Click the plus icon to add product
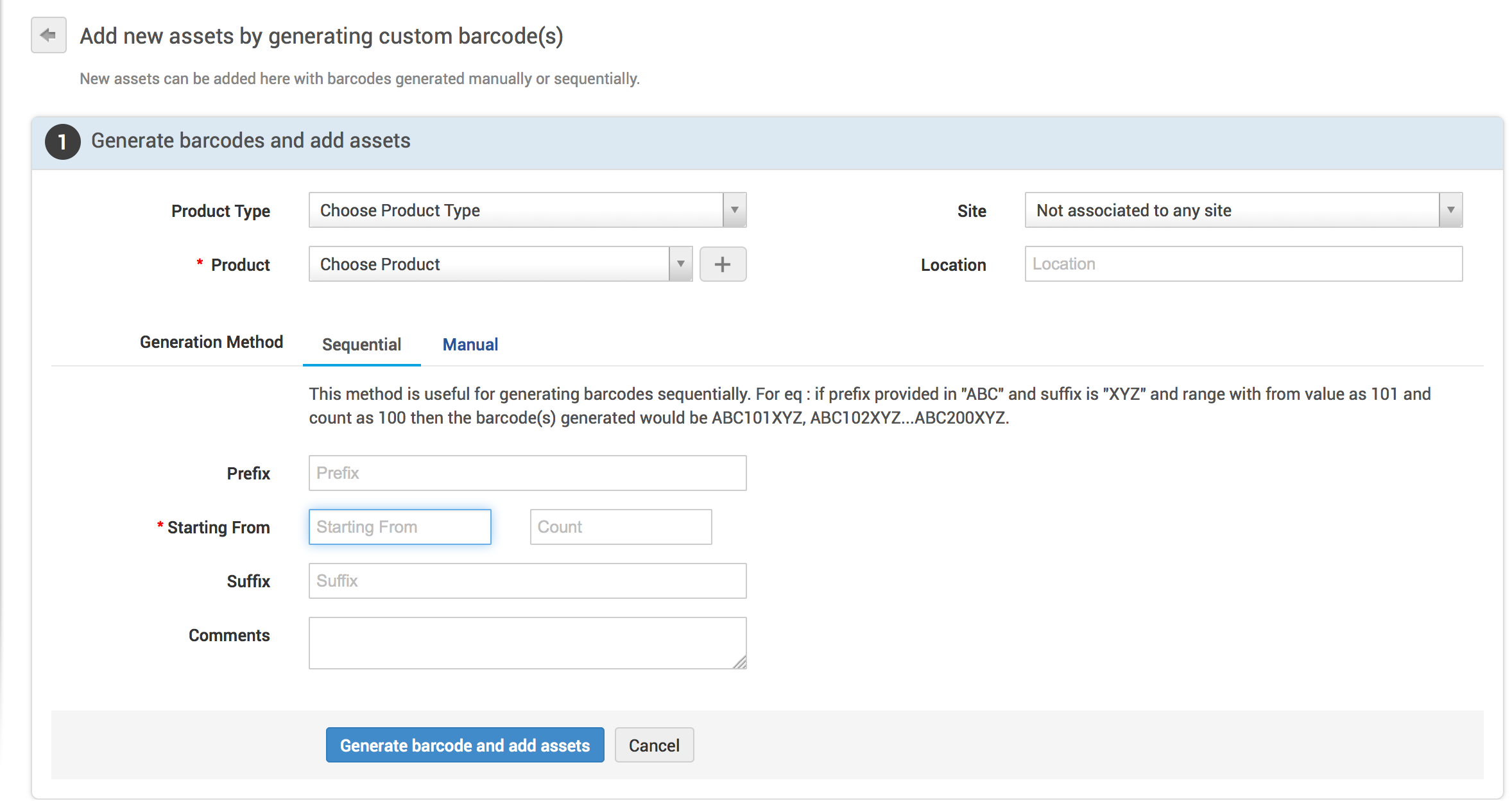This screenshot has width=1512, height=801. [723, 264]
